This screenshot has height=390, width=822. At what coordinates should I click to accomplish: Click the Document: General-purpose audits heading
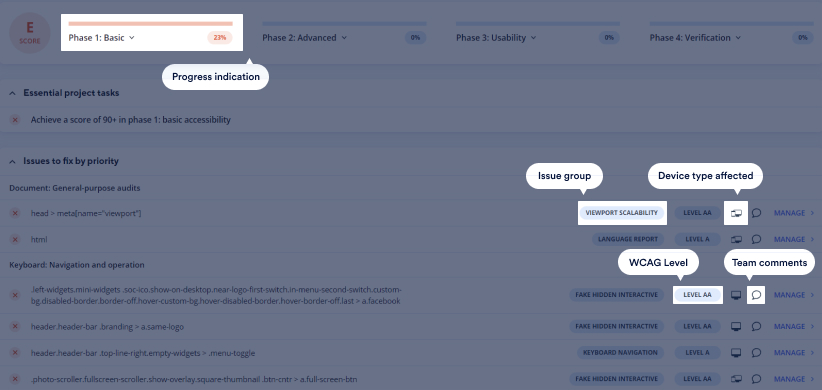pos(74,188)
